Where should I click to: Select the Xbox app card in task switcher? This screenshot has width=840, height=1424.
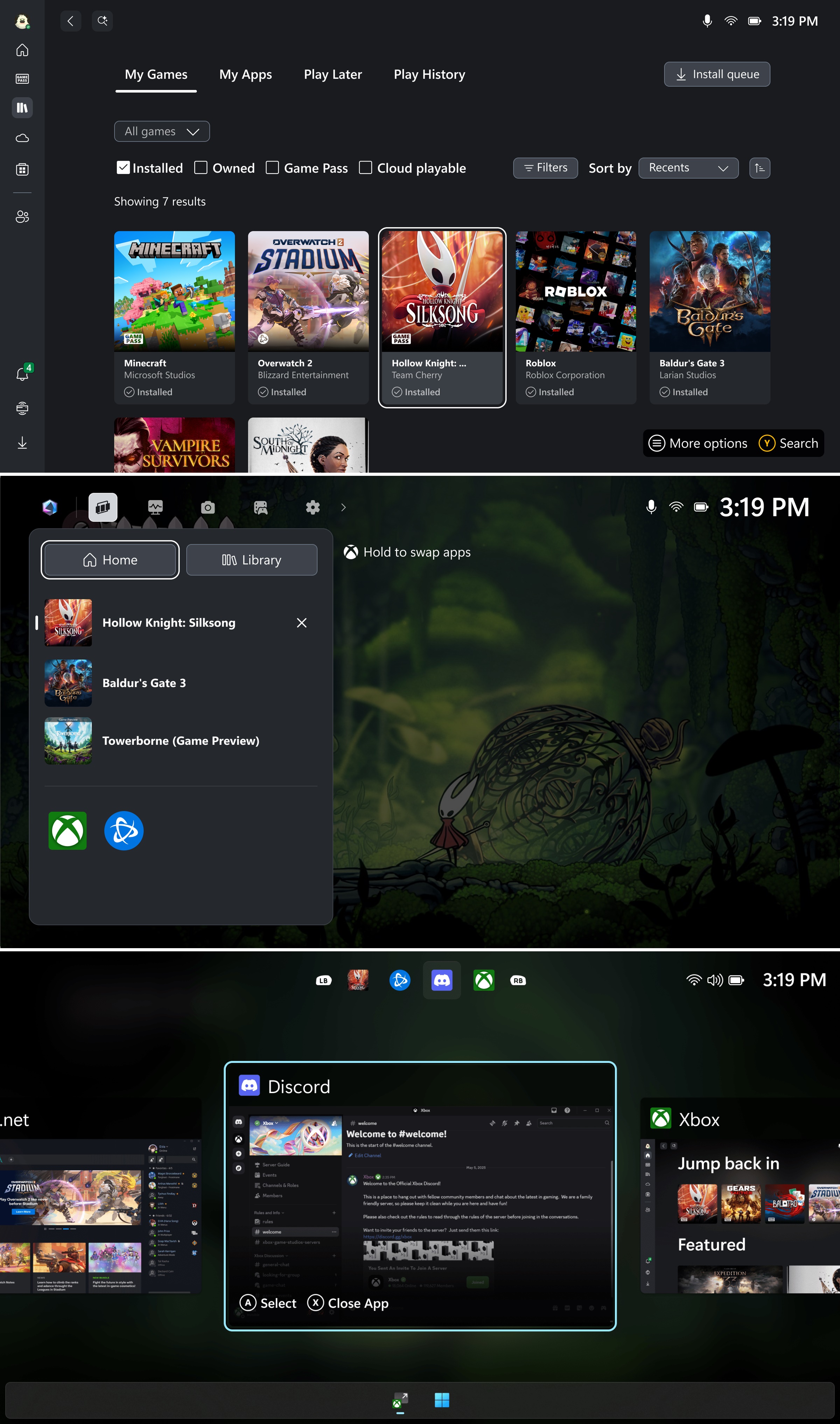pyautogui.click(x=740, y=1196)
